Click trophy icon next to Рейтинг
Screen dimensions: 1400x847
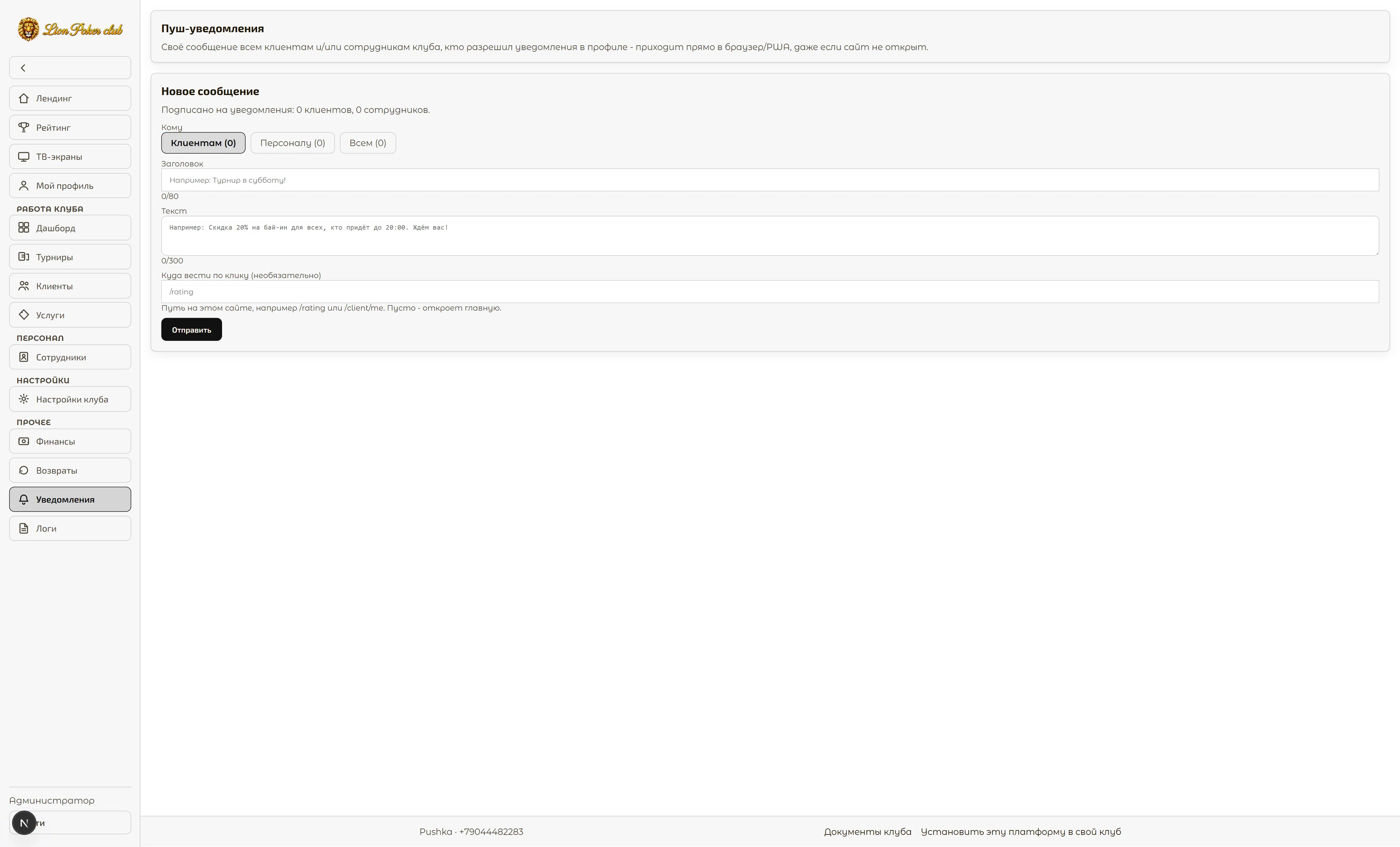coord(23,127)
